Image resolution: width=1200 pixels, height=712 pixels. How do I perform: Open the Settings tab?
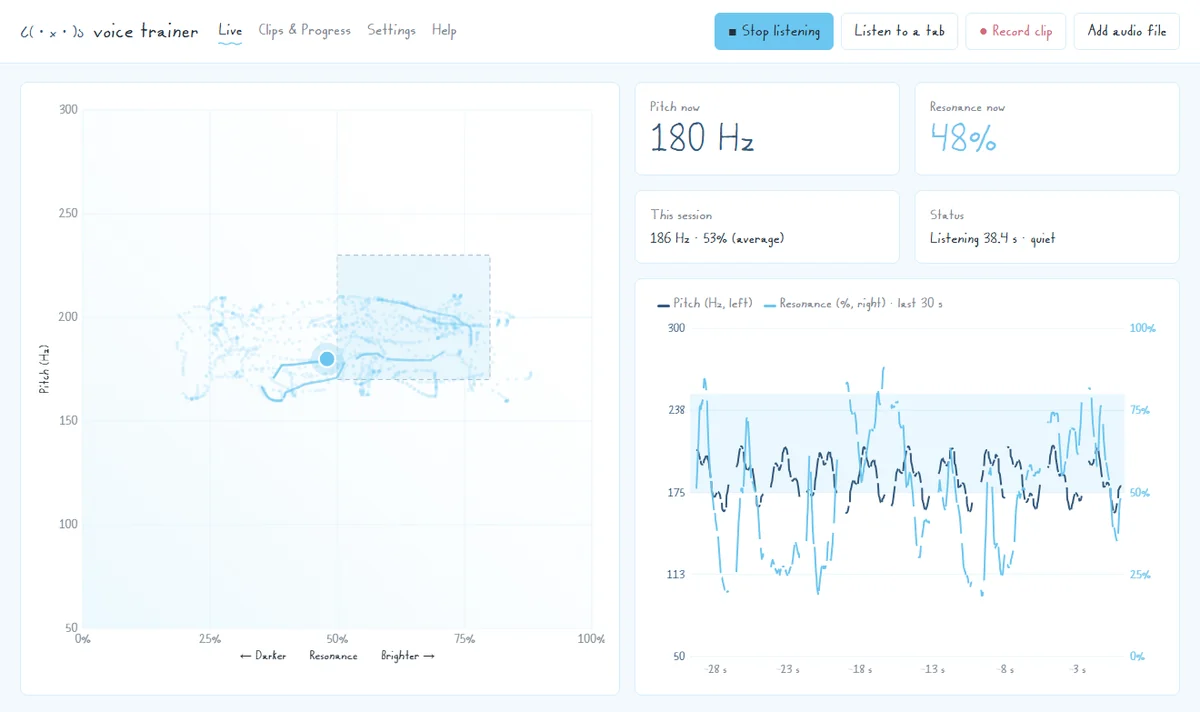tap(391, 31)
